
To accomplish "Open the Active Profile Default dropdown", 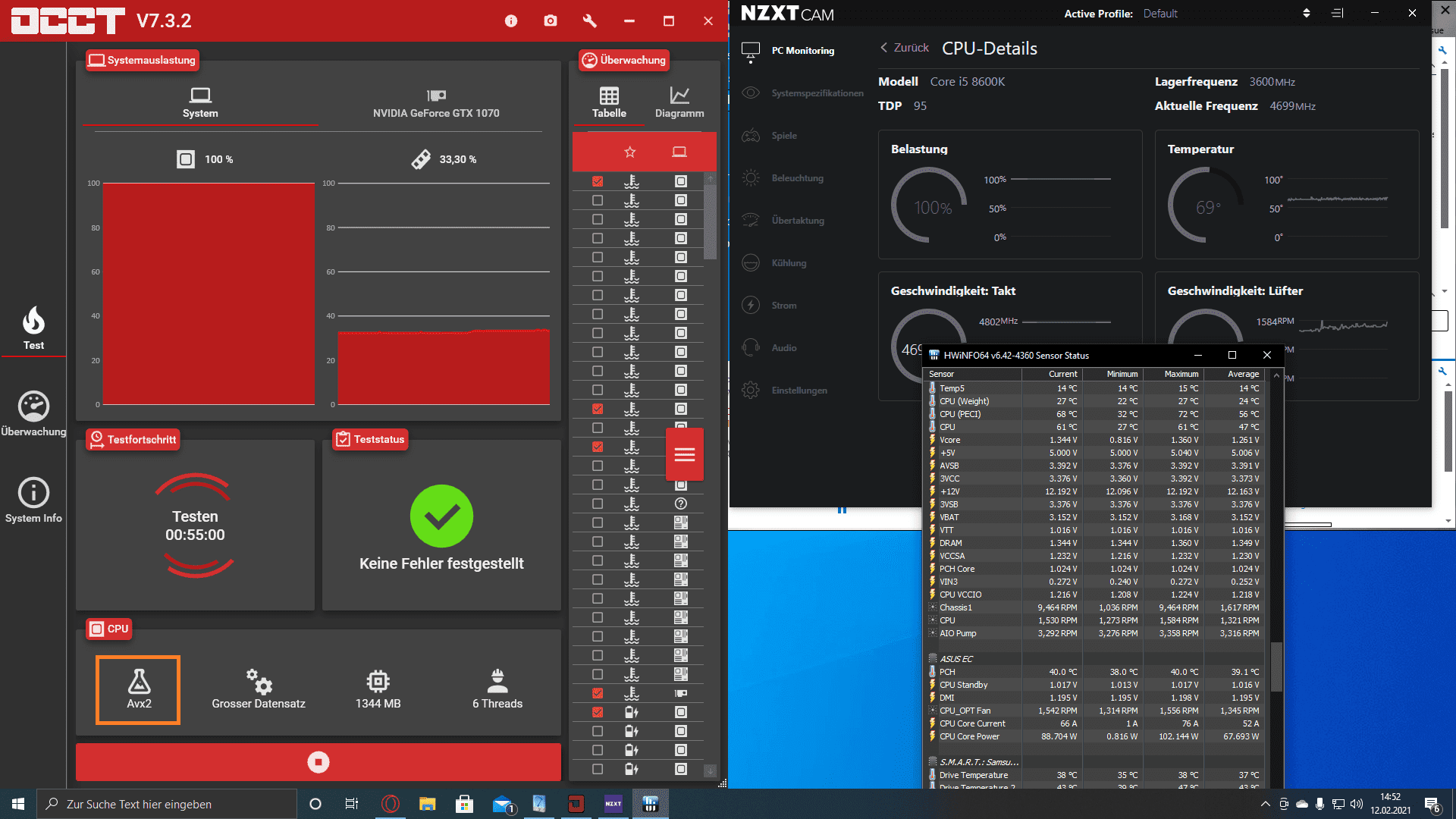I will [1226, 14].
